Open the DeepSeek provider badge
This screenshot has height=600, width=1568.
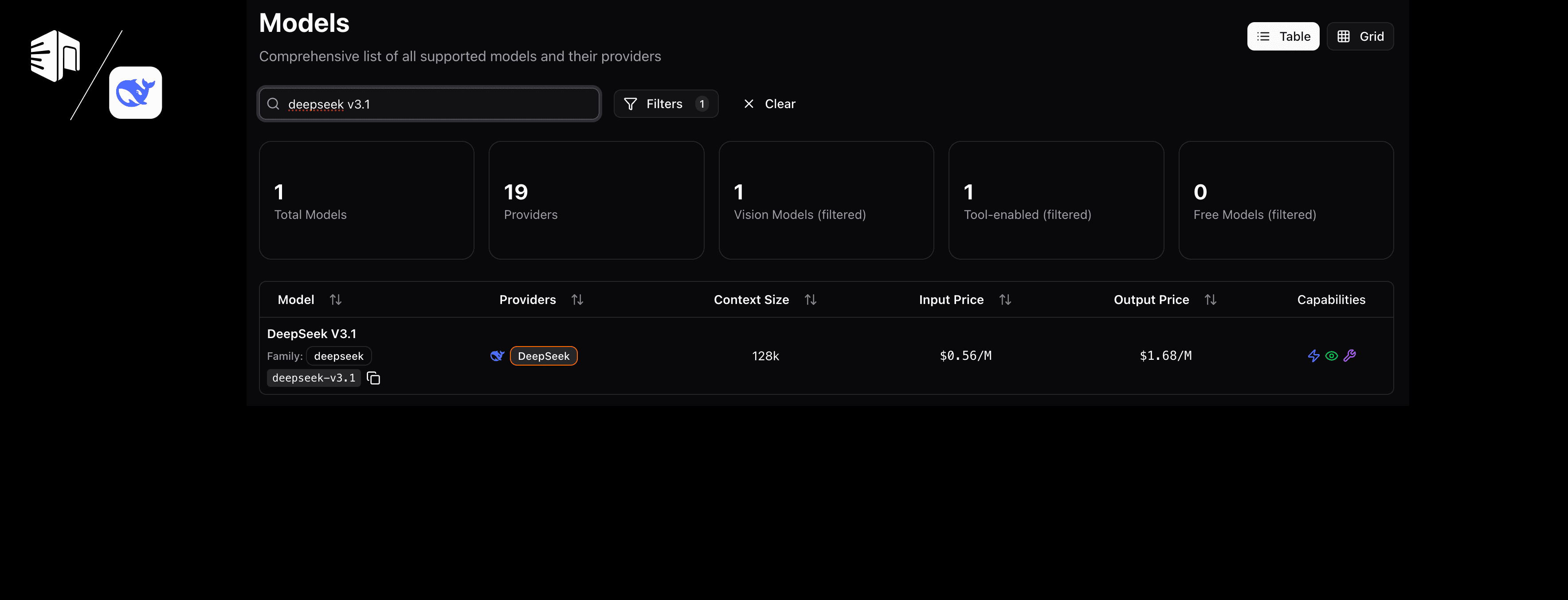[x=544, y=355]
